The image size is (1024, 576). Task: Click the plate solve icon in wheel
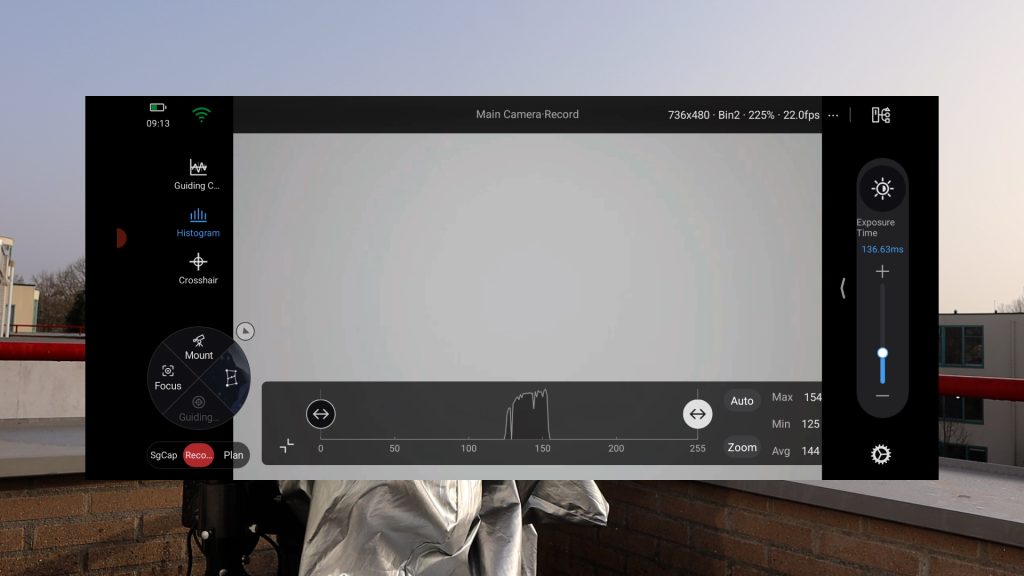point(231,377)
